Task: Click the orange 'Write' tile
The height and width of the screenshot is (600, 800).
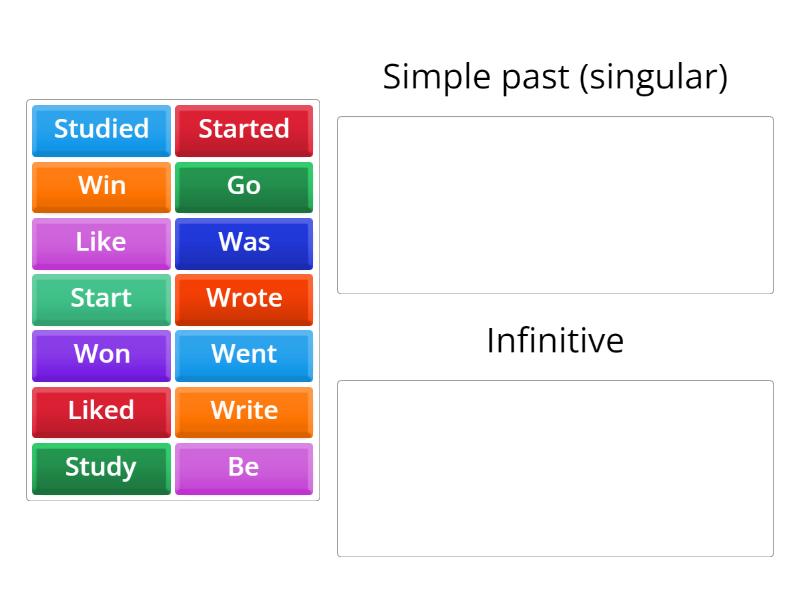Action: (244, 411)
